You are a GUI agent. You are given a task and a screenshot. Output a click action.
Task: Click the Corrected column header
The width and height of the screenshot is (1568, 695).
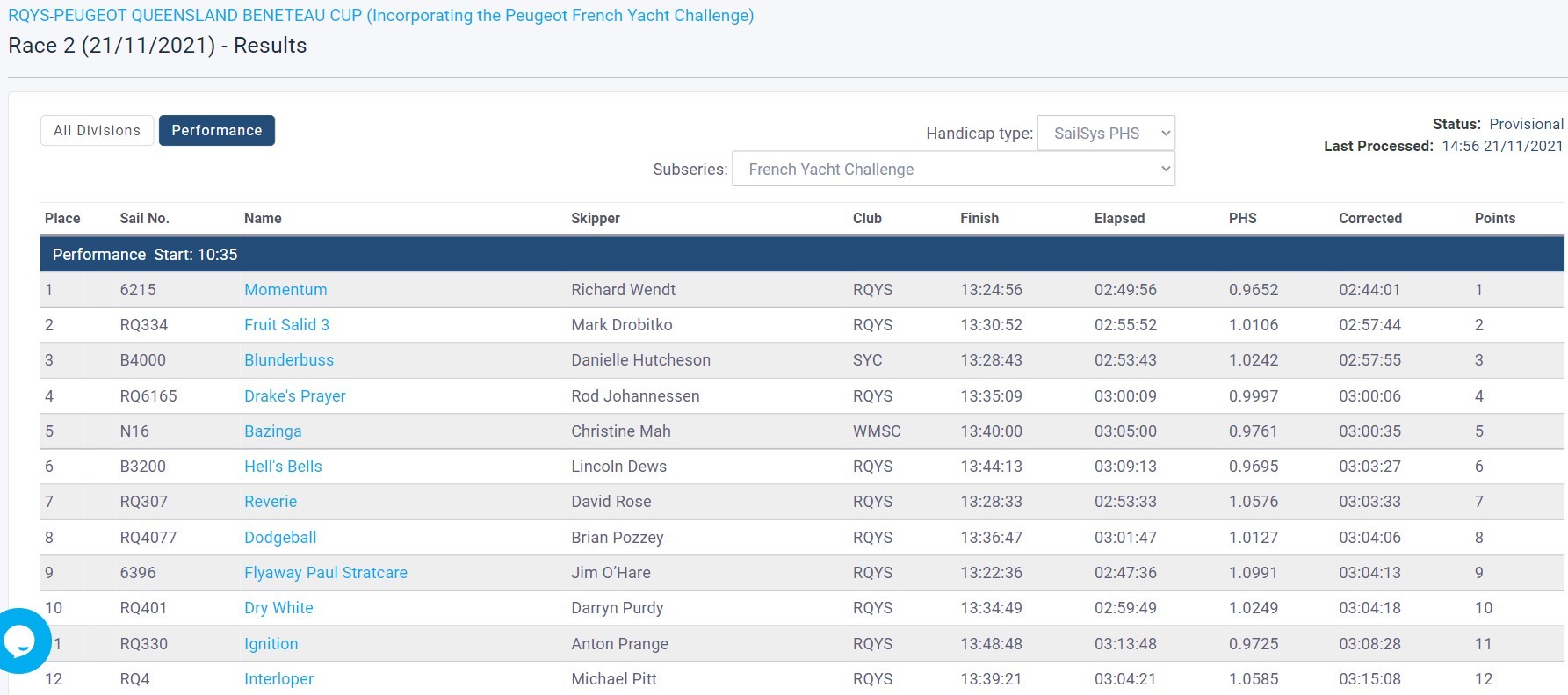click(1369, 218)
